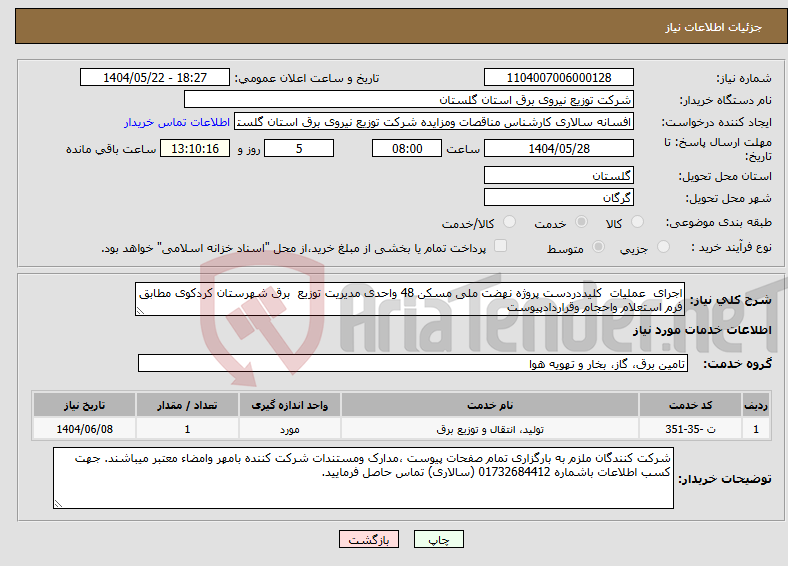Click the نام خدمت column header
The width and height of the screenshot is (788, 566).
coord(490,405)
